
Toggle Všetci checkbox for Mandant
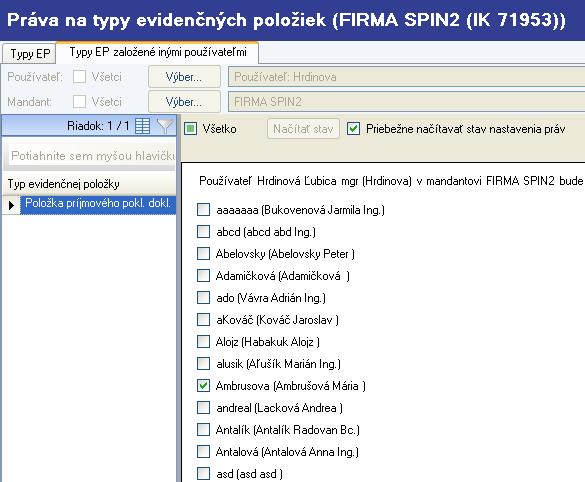tap(79, 101)
